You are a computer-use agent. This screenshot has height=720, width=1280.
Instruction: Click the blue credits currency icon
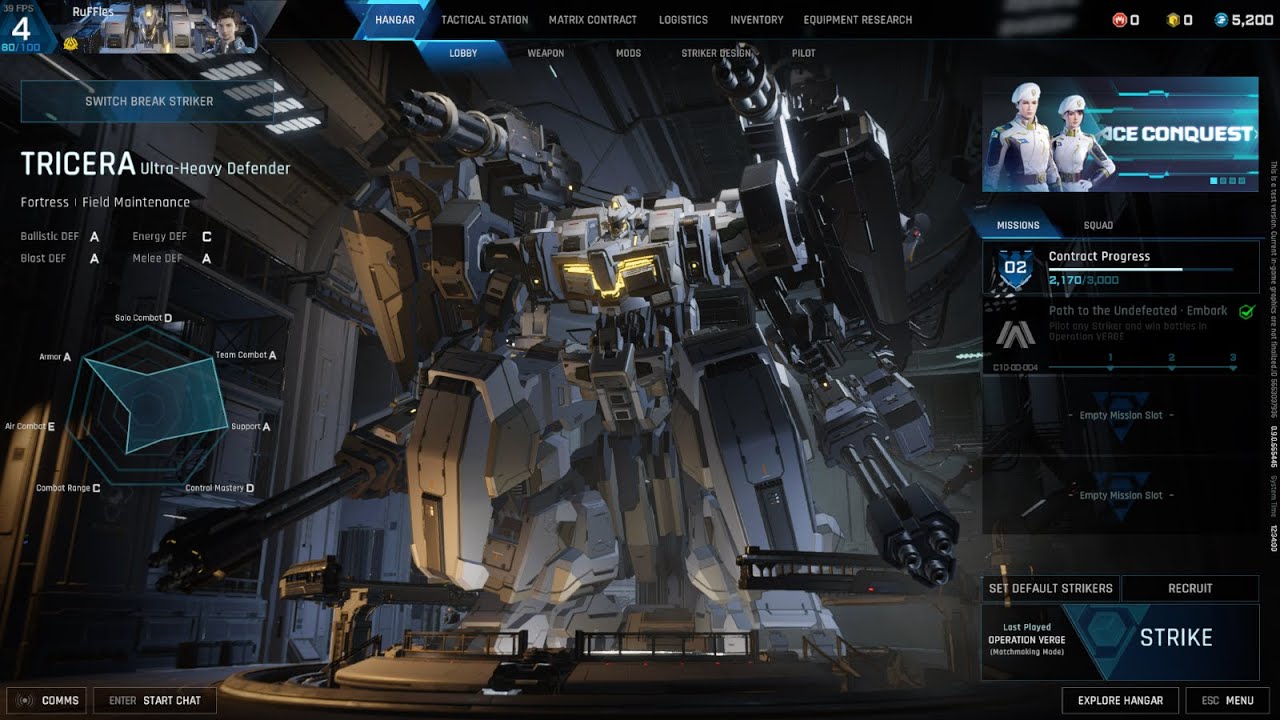click(1221, 20)
